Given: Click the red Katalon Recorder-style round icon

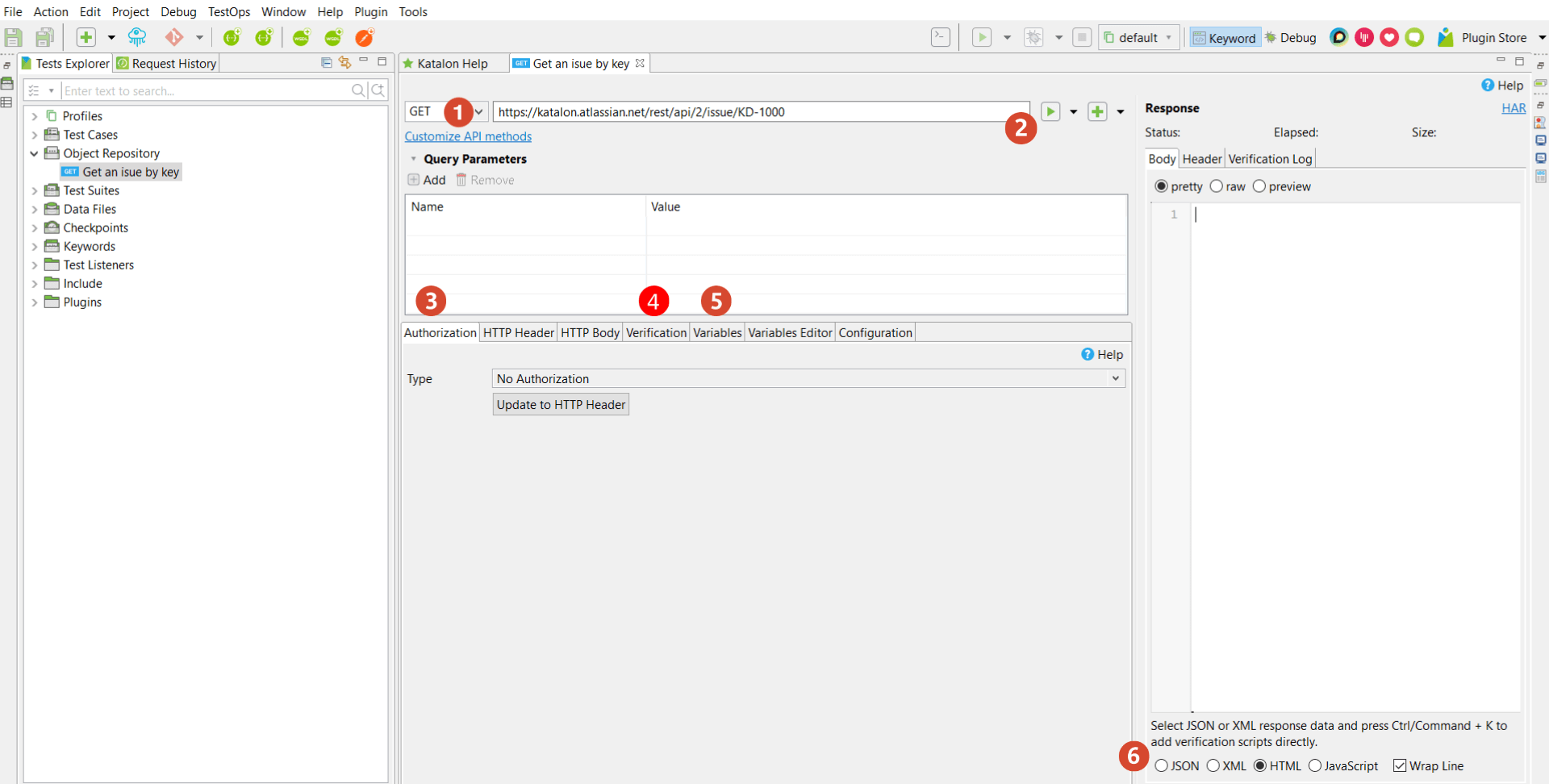Looking at the screenshot, I should coord(1364,37).
